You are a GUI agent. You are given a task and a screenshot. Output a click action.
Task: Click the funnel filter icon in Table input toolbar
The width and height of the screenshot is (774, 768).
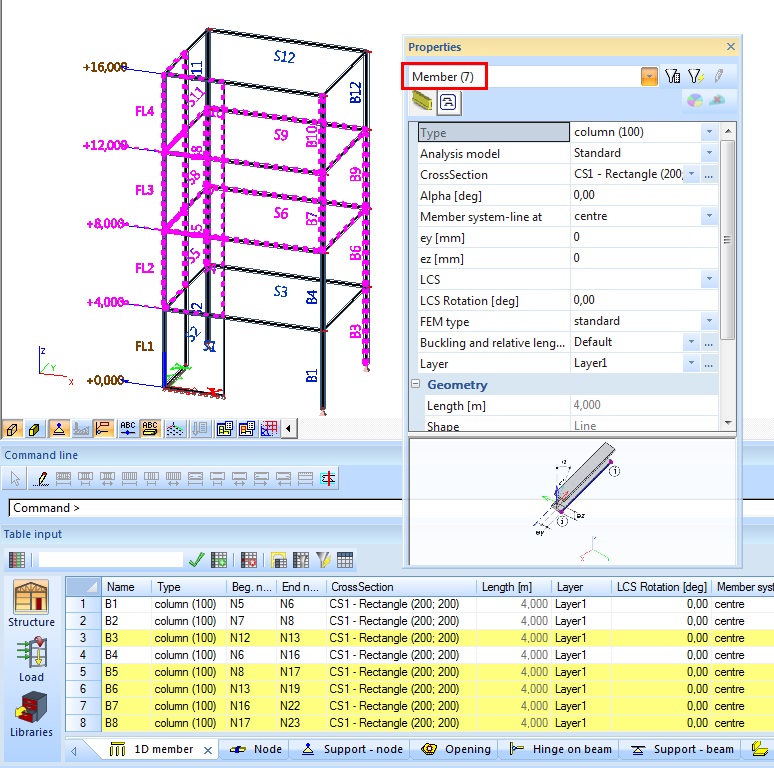(323, 560)
